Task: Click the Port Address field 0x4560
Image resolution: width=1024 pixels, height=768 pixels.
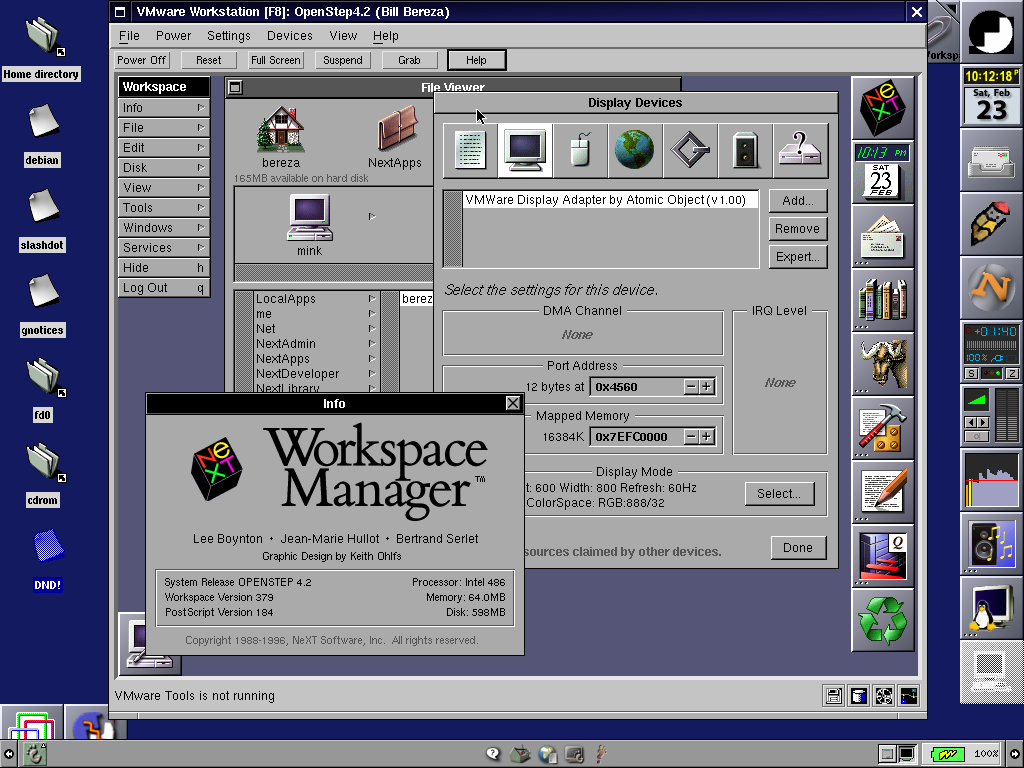Action: pyautogui.click(x=636, y=387)
